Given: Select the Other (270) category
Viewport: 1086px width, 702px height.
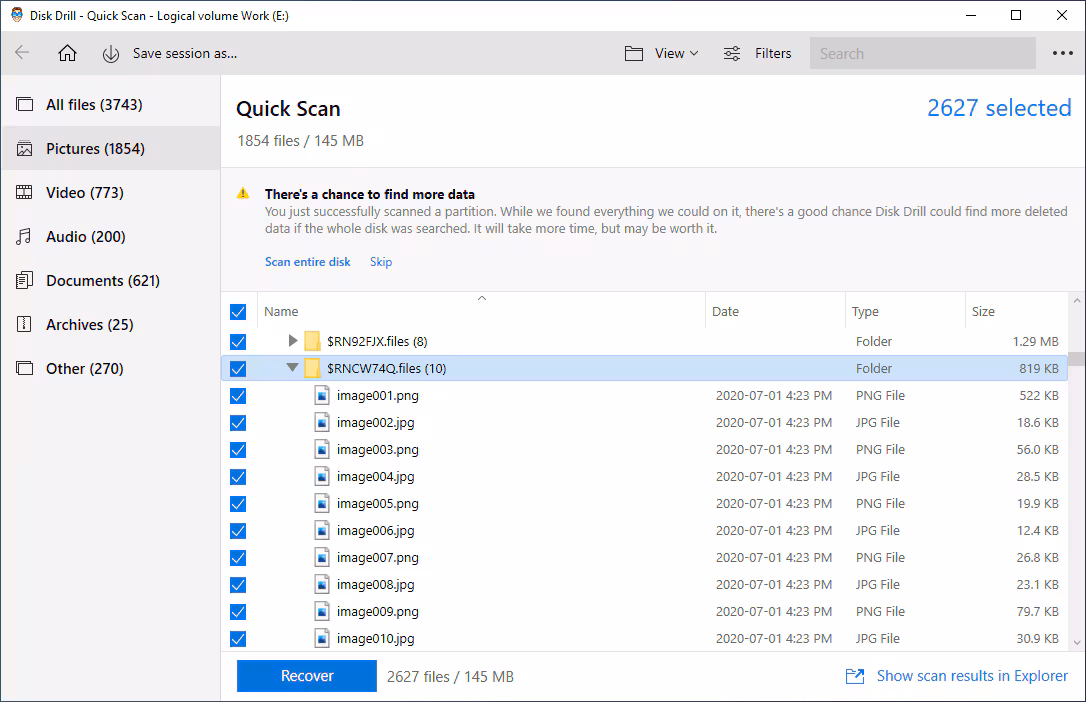Looking at the screenshot, I should point(111,368).
